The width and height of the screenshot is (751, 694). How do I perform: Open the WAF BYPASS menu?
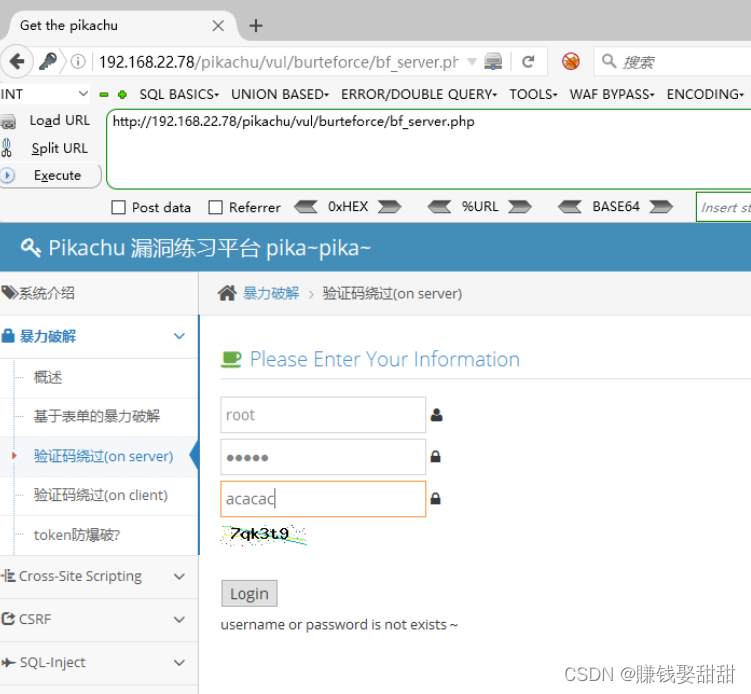[612, 94]
